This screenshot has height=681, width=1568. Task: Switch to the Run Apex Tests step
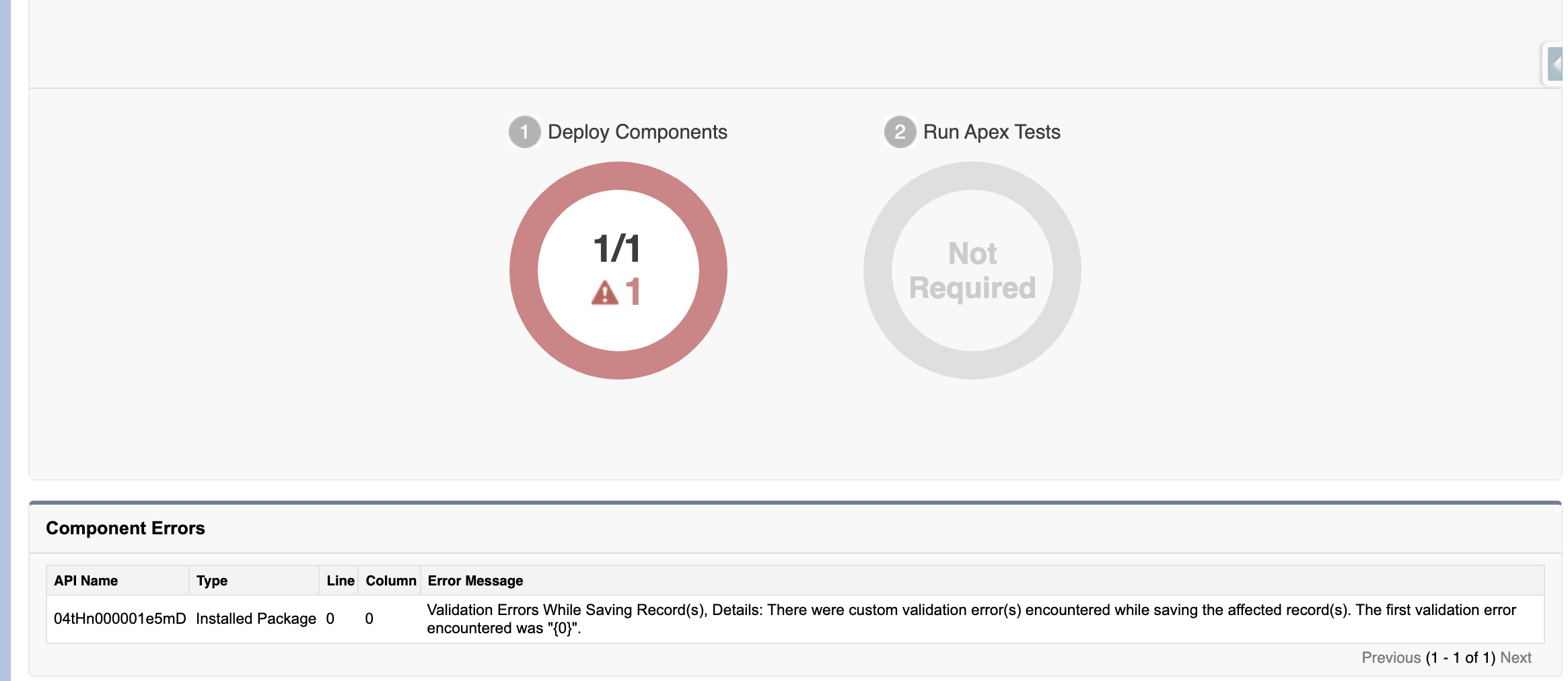point(992,132)
